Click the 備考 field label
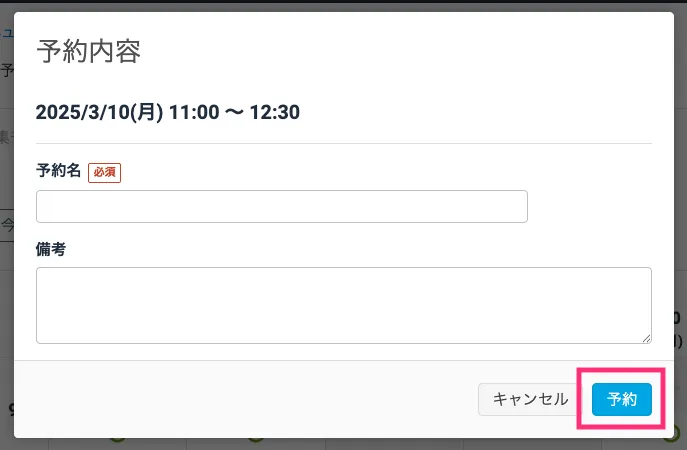 (x=51, y=249)
